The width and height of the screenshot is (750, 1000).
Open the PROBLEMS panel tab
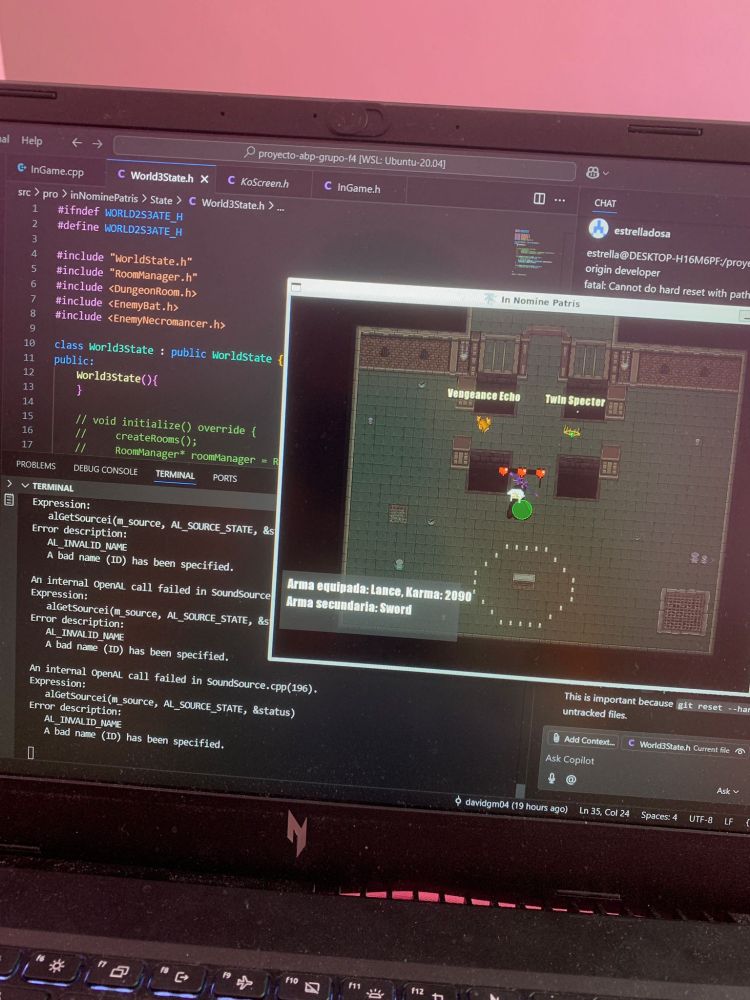tap(36, 465)
